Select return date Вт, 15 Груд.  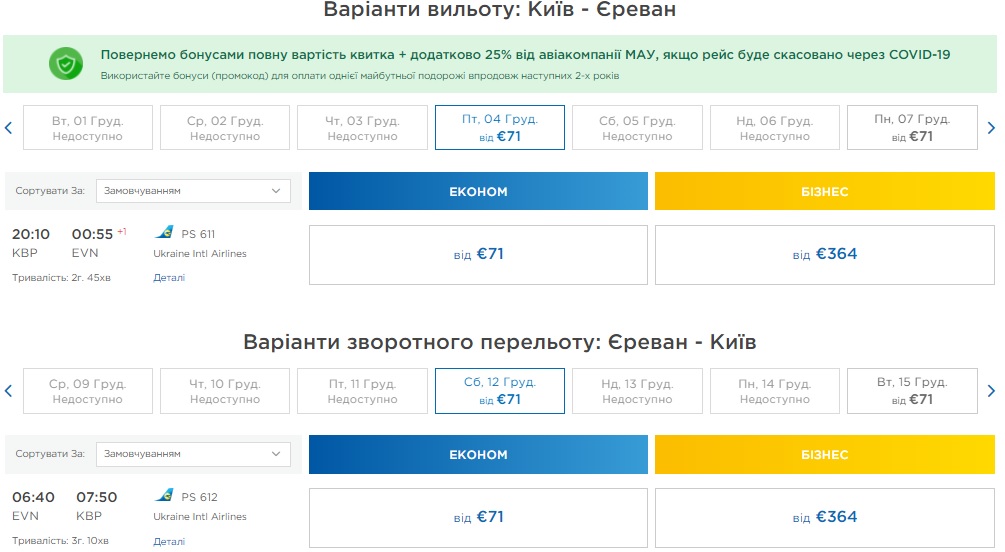point(912,390)
